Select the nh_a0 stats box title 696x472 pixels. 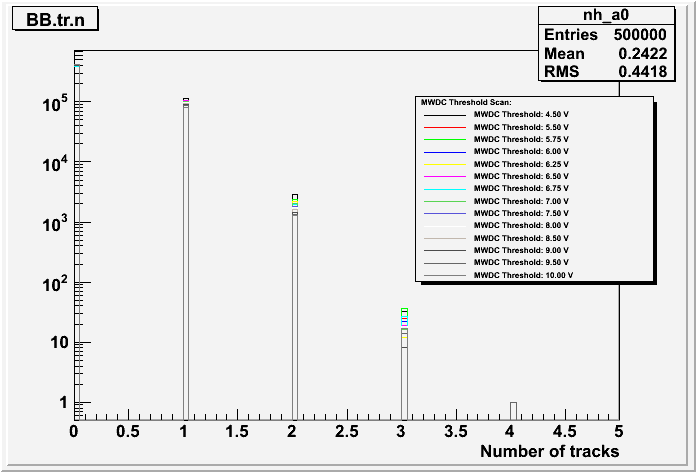(606, 16)
